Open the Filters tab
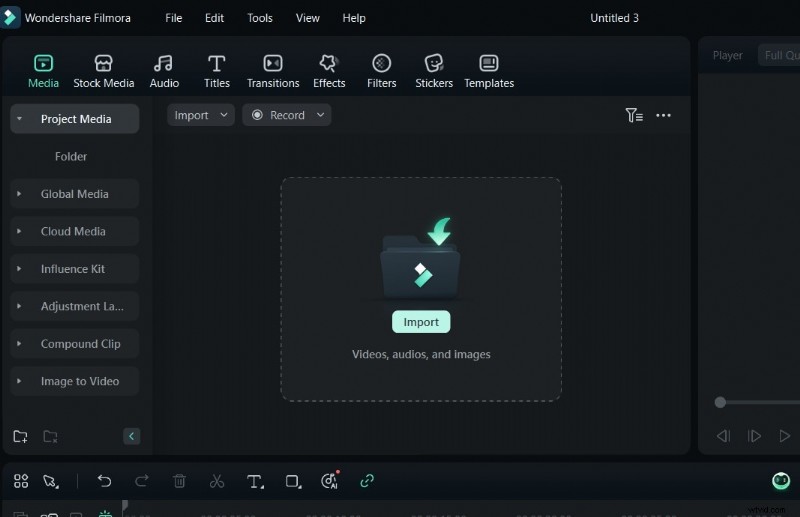Viewport: 800px width, 517px height. coord(382,71)
